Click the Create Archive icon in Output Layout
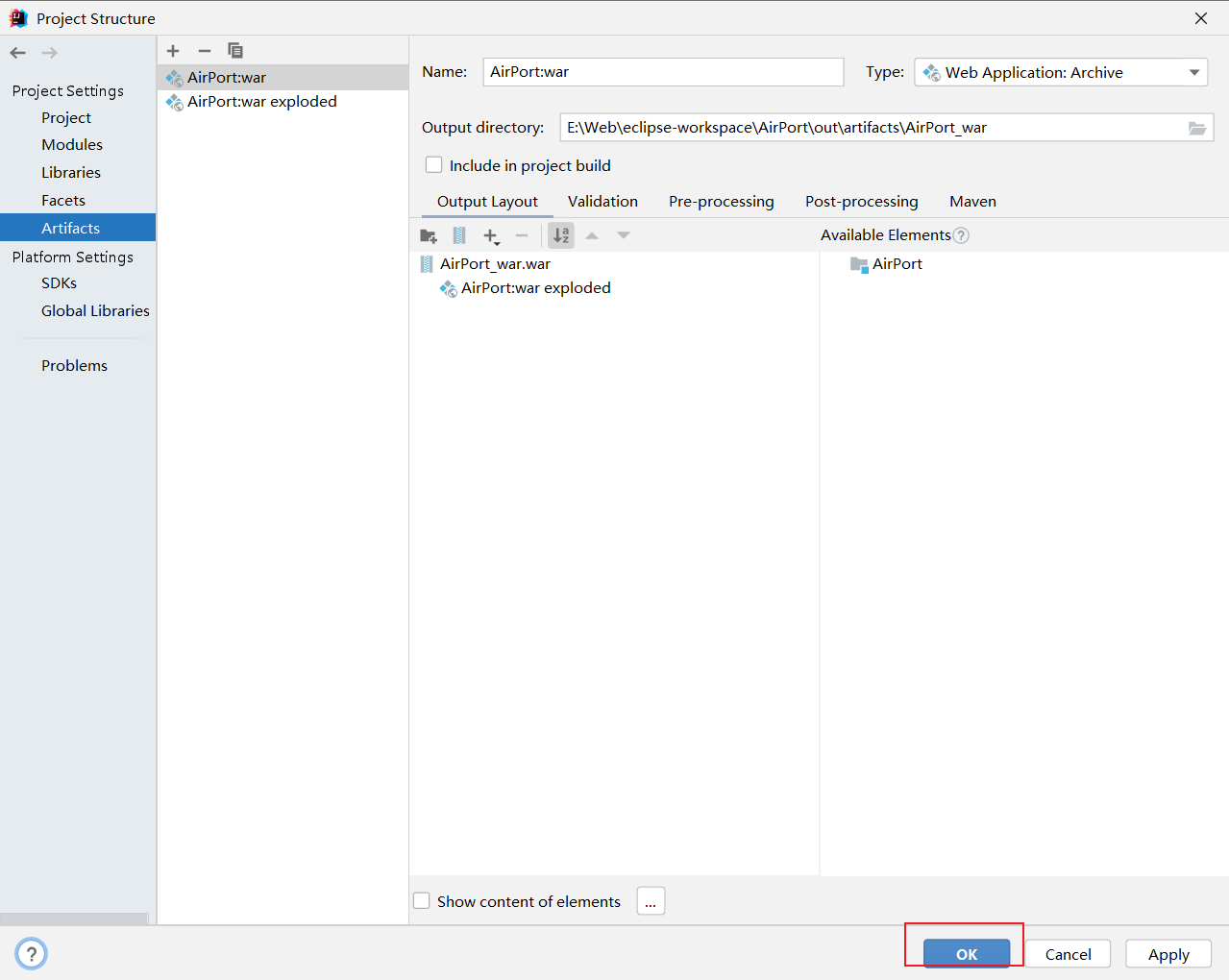Image resolution: width=1229 pixels, height=980 pixels. [x=459, y=235]
